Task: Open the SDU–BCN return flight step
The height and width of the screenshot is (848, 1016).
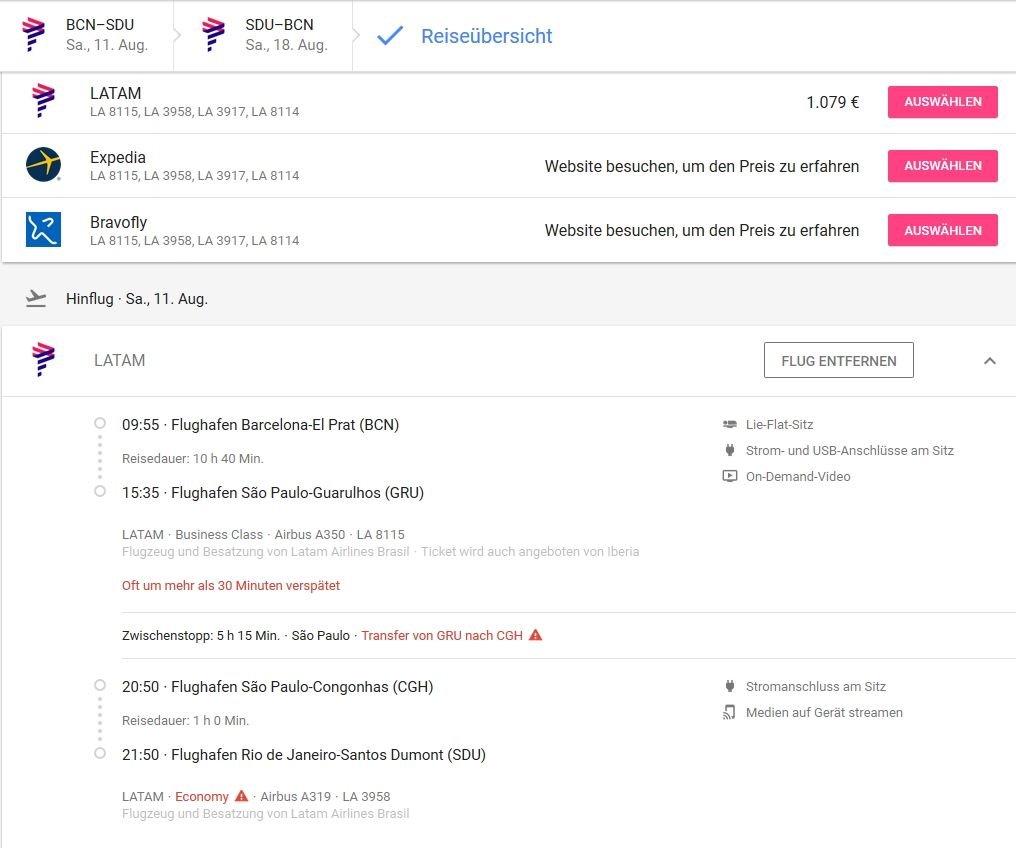Action: pos(264,35)
